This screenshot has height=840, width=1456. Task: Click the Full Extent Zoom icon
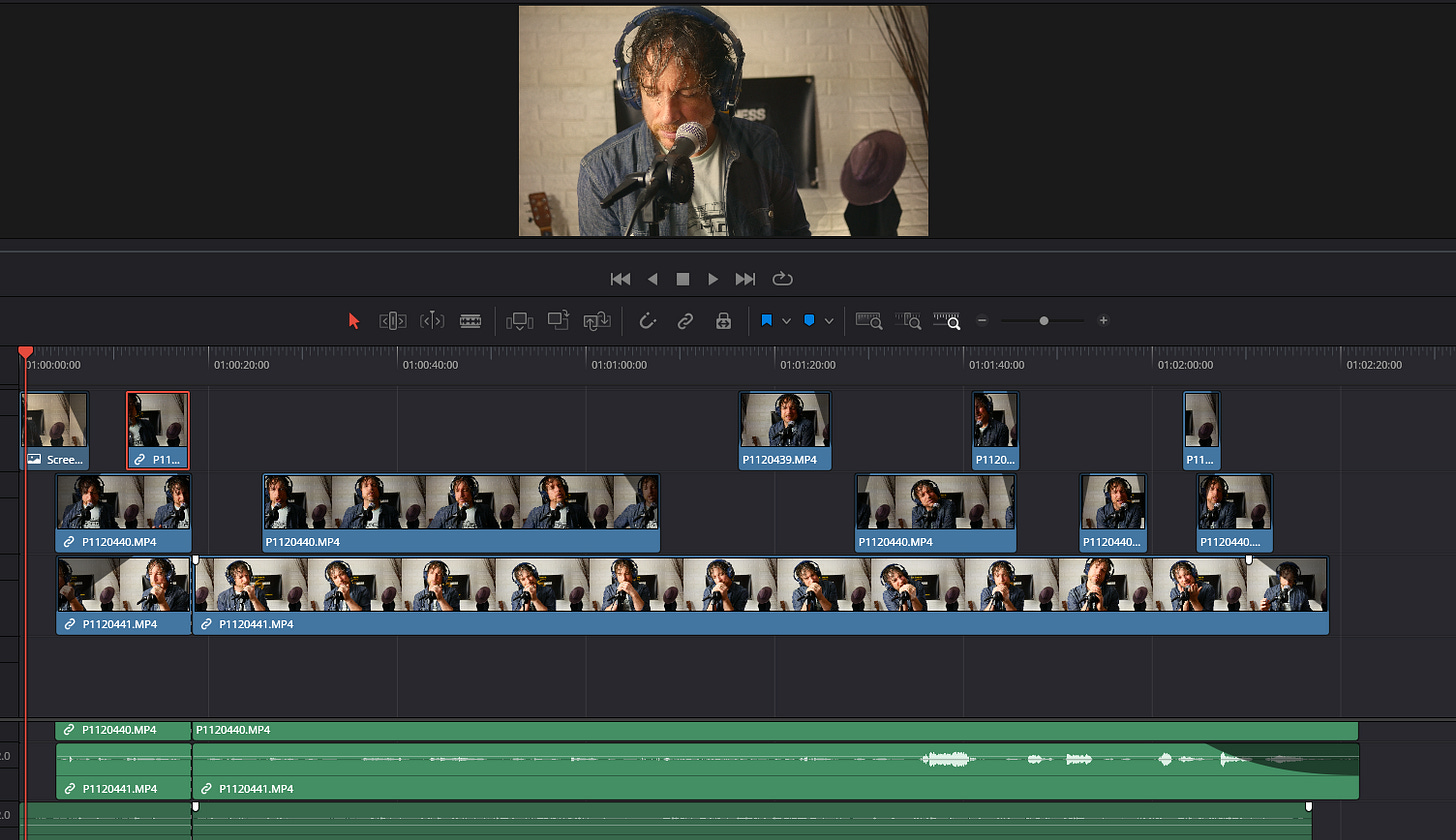[x=868, y=321]
